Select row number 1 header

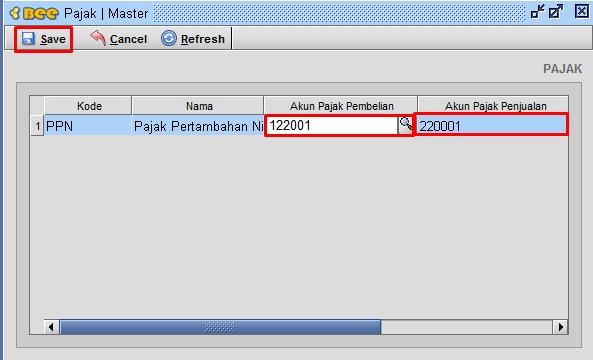37,126
